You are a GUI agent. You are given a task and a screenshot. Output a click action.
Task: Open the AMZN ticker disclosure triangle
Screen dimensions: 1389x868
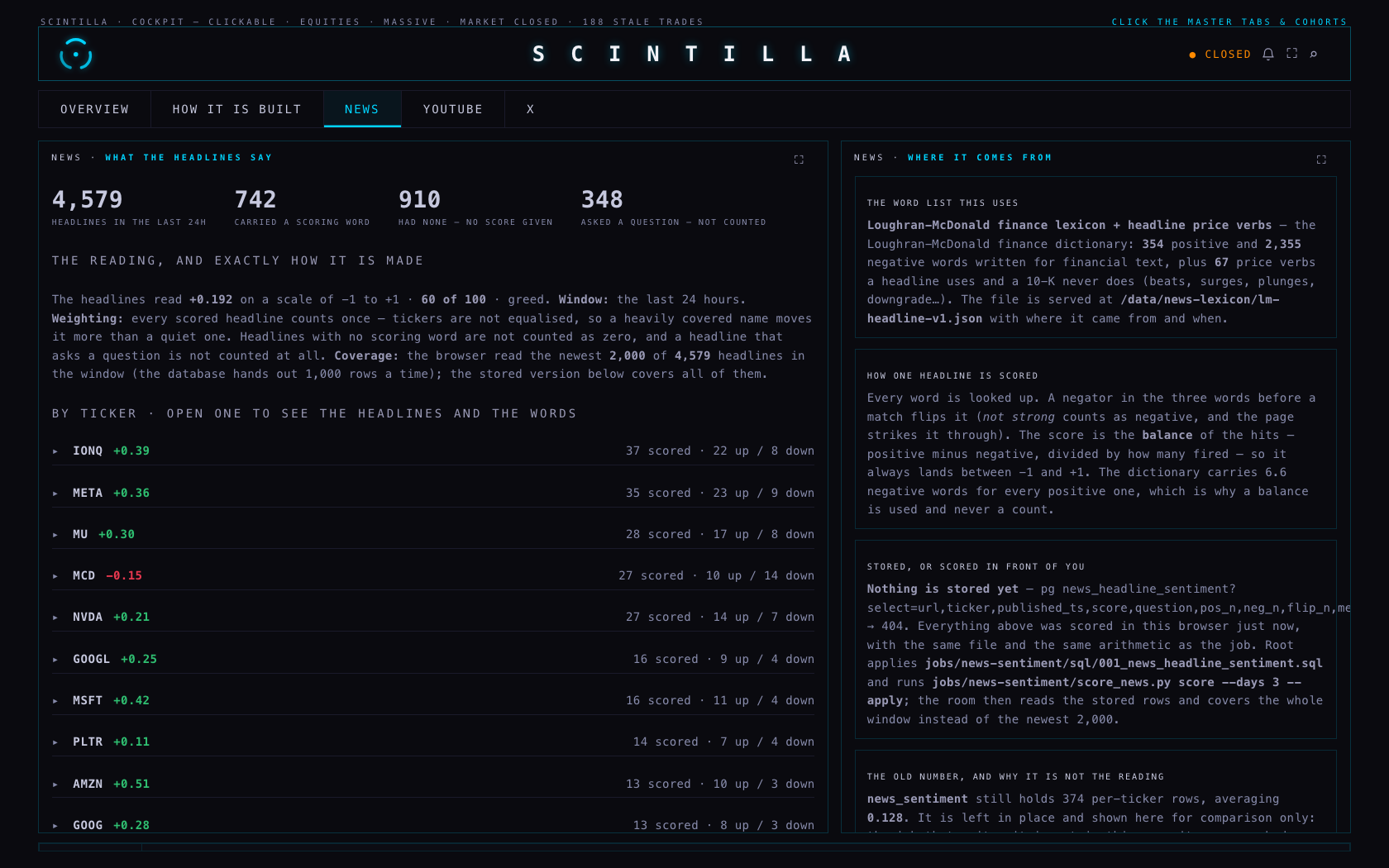click(x=55, y=785)
